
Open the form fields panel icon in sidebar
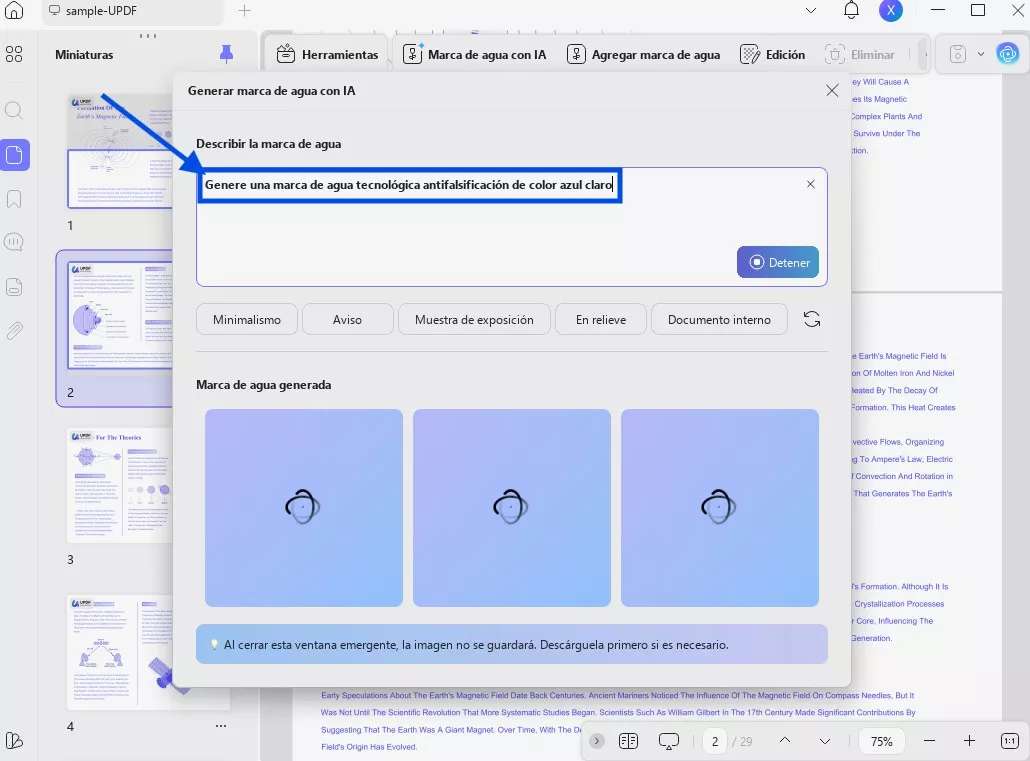point(14,287)
